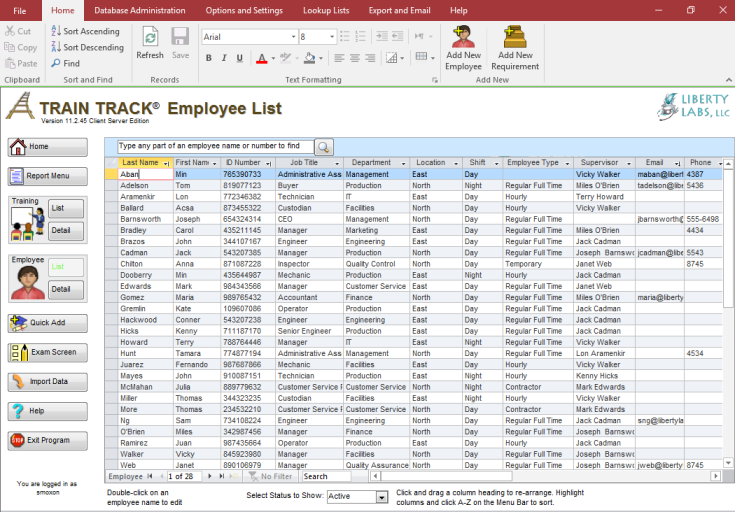The width and height of the screenshot is (735, 512).
Task: Click the vertical scrollbar down arrow
Action: click(x=728, y=463)
